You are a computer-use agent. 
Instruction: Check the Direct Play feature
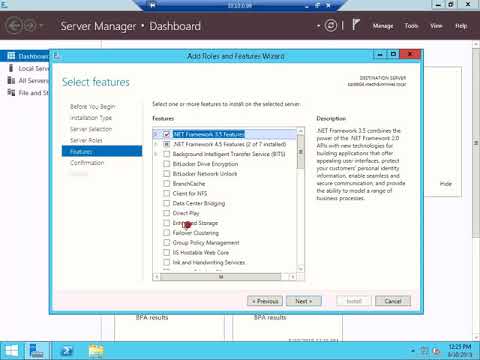tap(167, 213)
